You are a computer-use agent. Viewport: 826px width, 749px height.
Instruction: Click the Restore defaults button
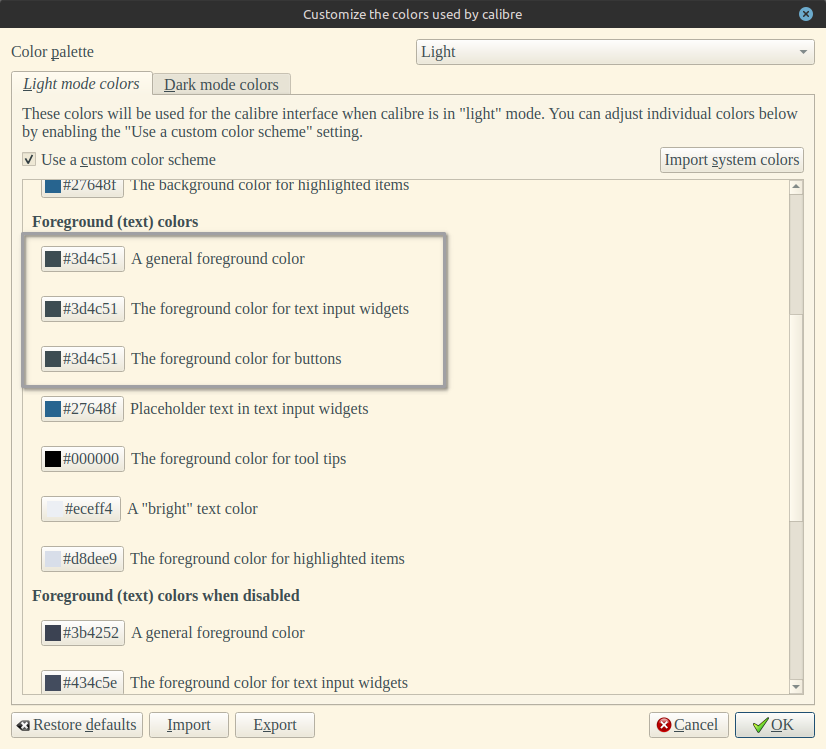pos(77,725)
